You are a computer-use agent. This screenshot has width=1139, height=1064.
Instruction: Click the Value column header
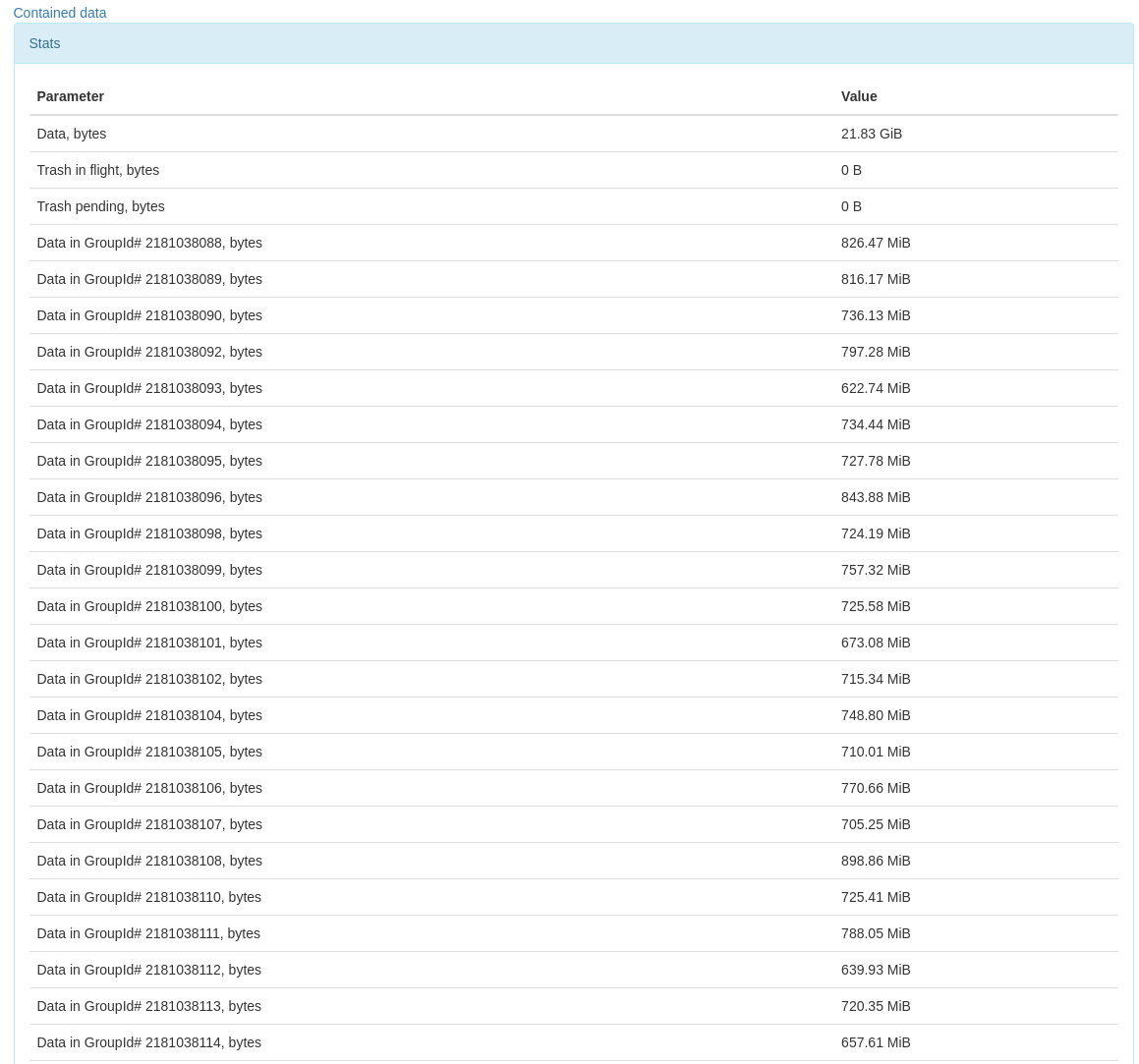(x=859, y=96)
